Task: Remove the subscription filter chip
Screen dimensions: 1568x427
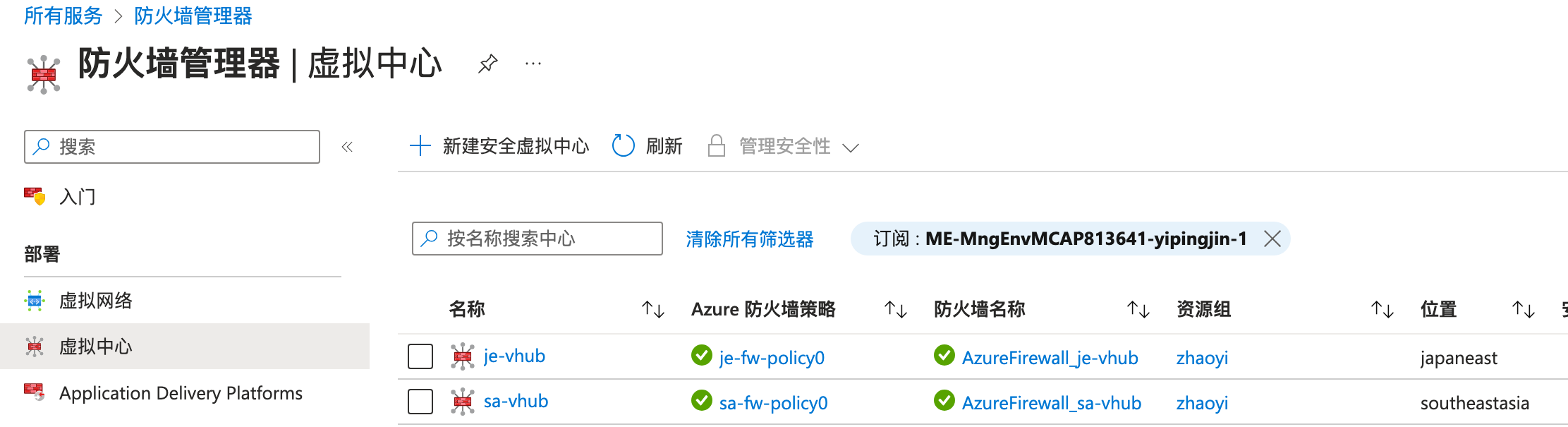Action: click(1272, 239)
